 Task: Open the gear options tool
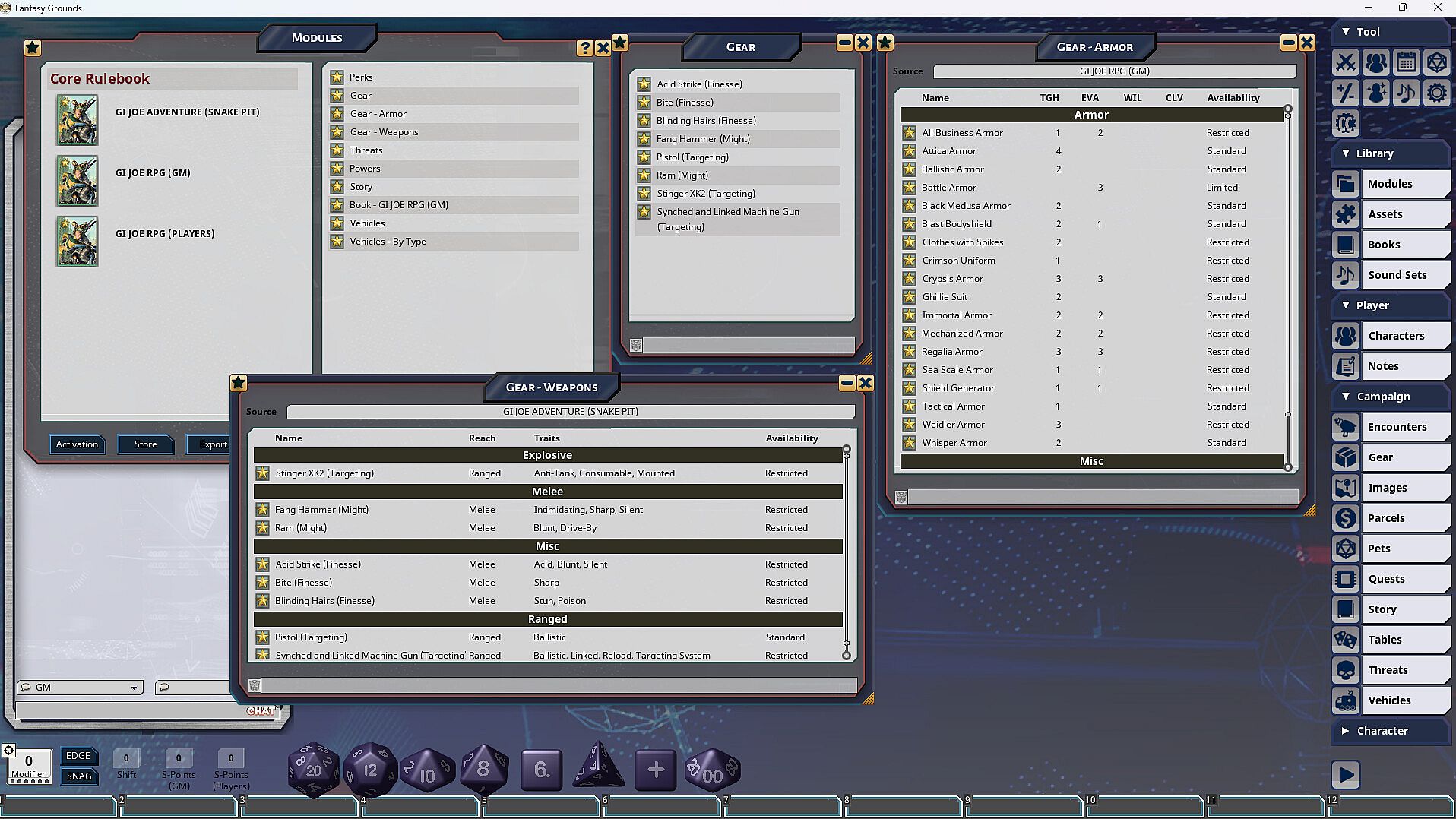point(1436,93)
